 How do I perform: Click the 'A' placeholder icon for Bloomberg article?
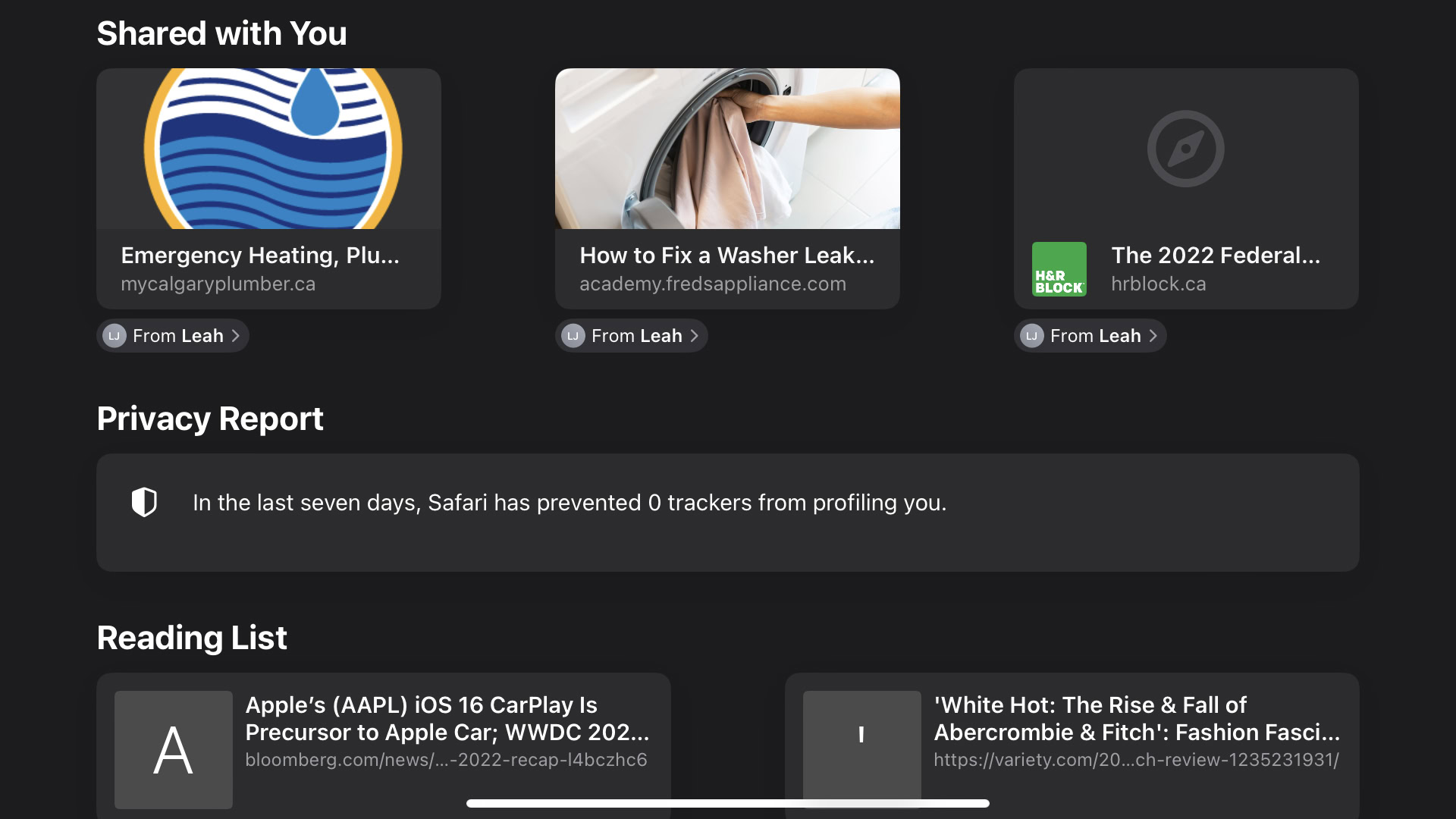[173, 749]
